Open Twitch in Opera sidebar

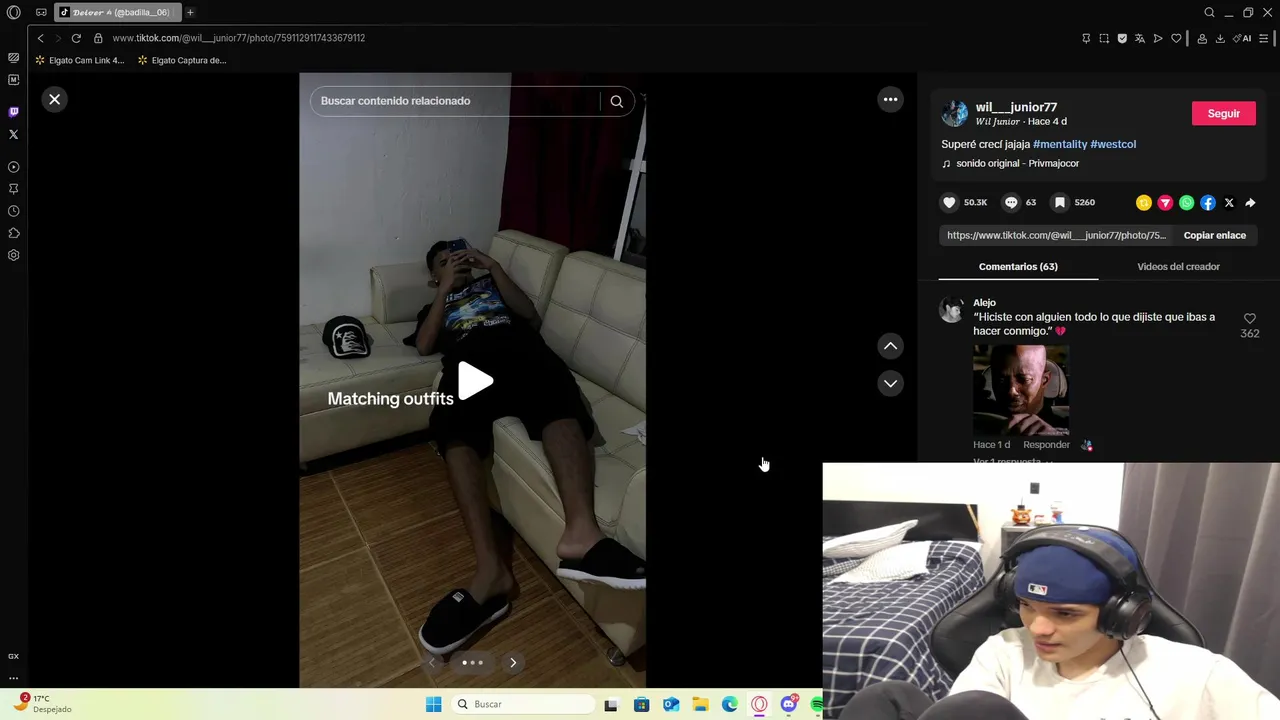click(x=13, y=112)
